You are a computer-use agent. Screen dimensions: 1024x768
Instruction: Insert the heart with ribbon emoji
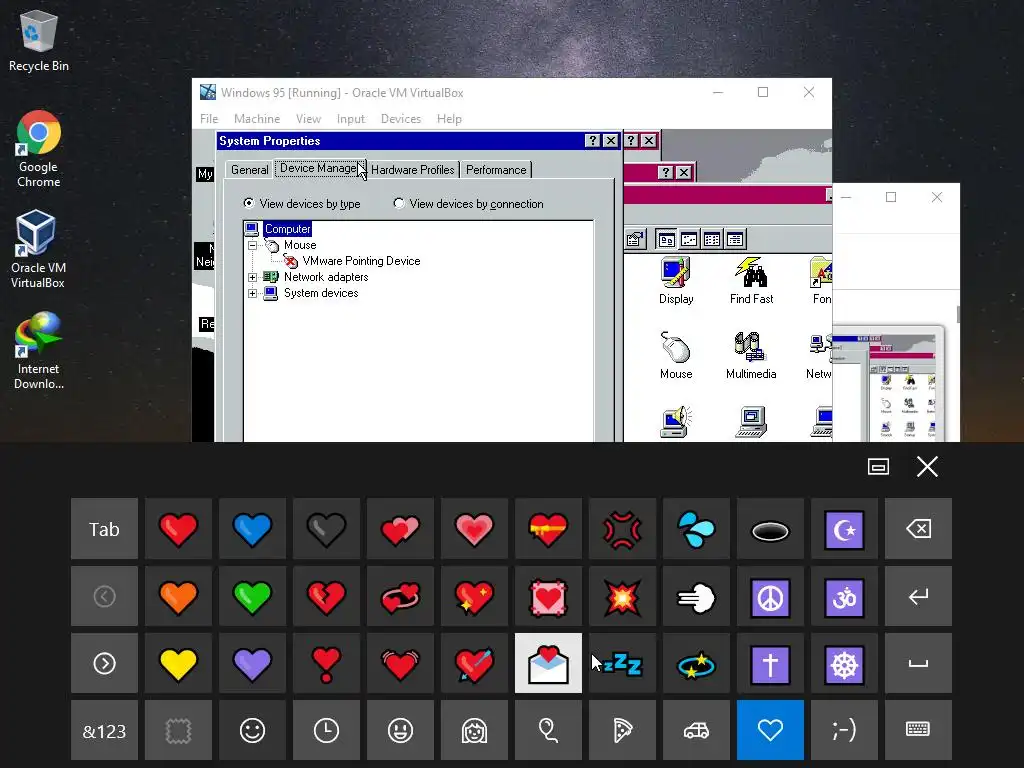[548, 529]
